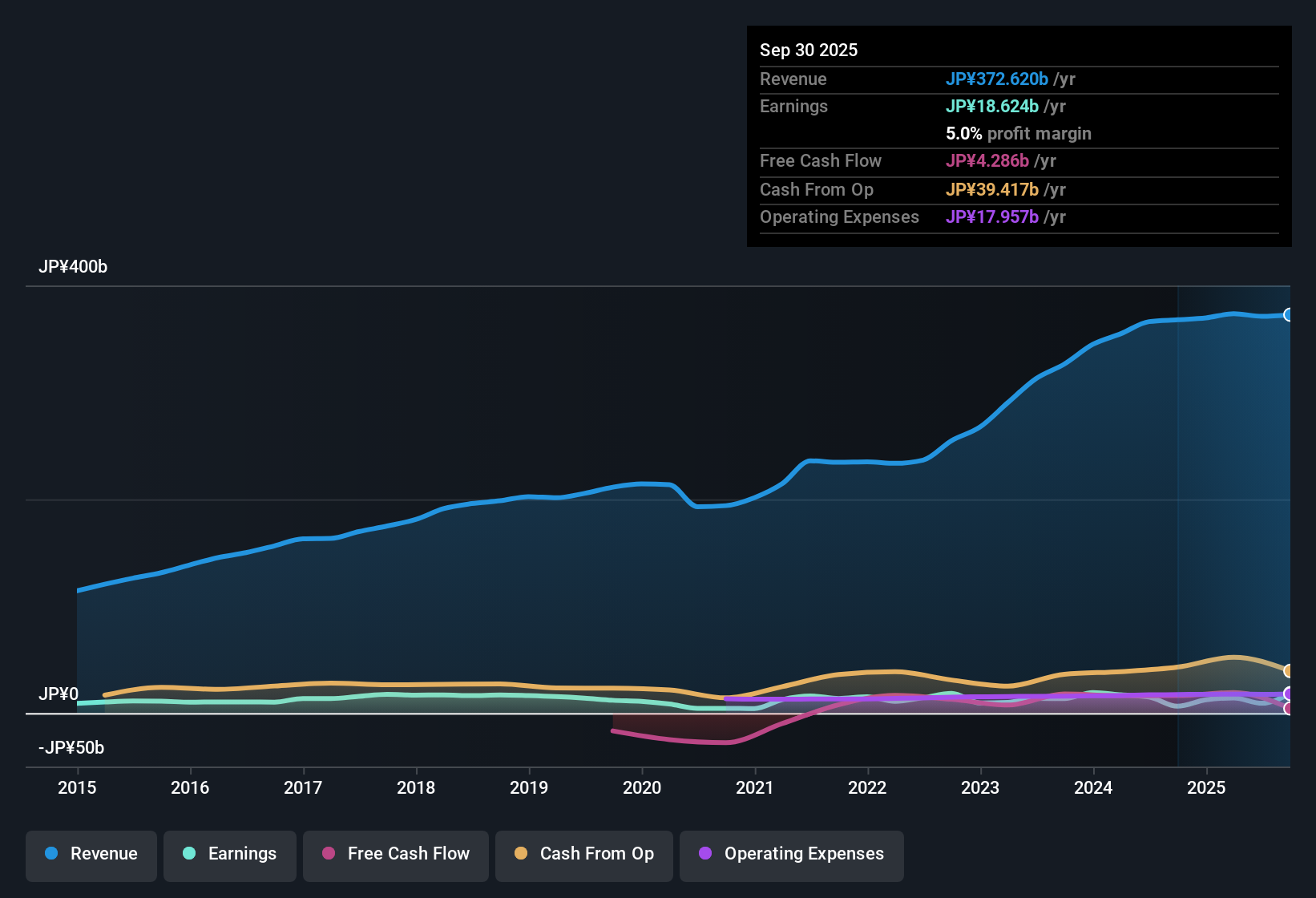Click the purple Operating Expenses legend dot
The width and height of the screenshot is (1316, 898).
[x=704, y=854]
